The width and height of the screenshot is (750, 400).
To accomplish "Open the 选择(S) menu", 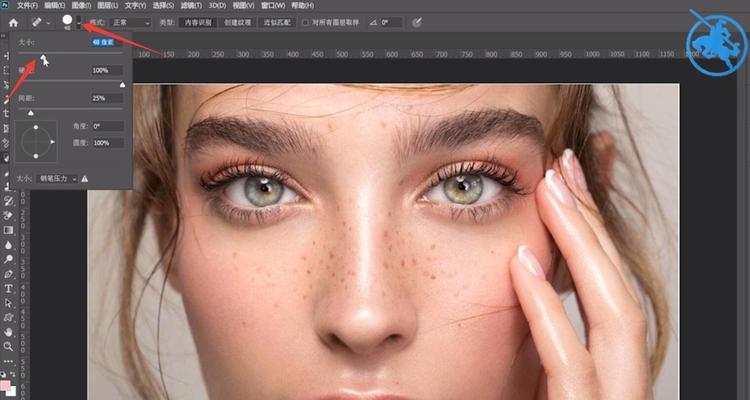I will (x=163, y=6).
